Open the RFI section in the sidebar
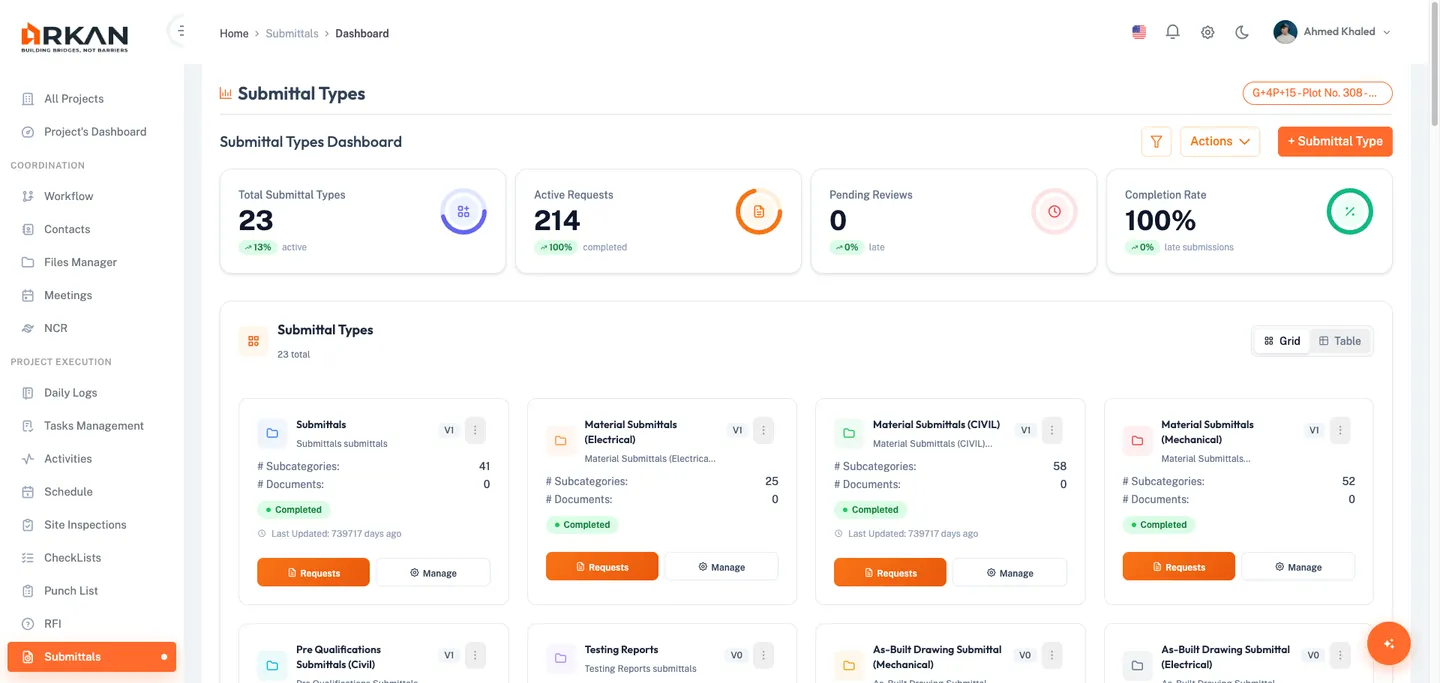The image size is (1440, 683). (x=54, y=623)
